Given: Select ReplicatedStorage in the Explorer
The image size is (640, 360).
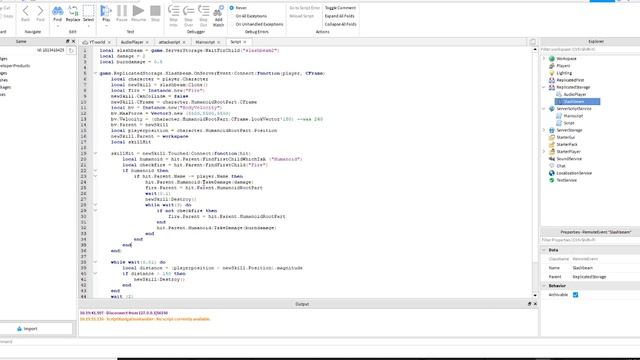Looking at the screenshot, I should click(573, 87).
